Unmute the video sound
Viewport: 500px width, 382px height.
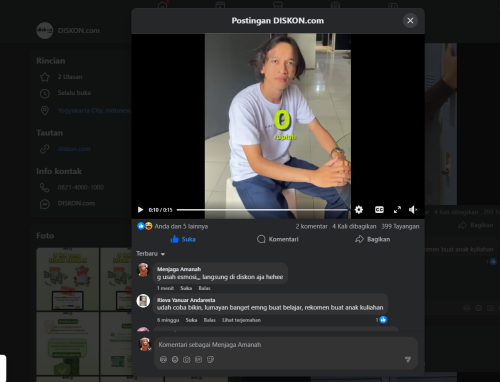pos(413,210)
